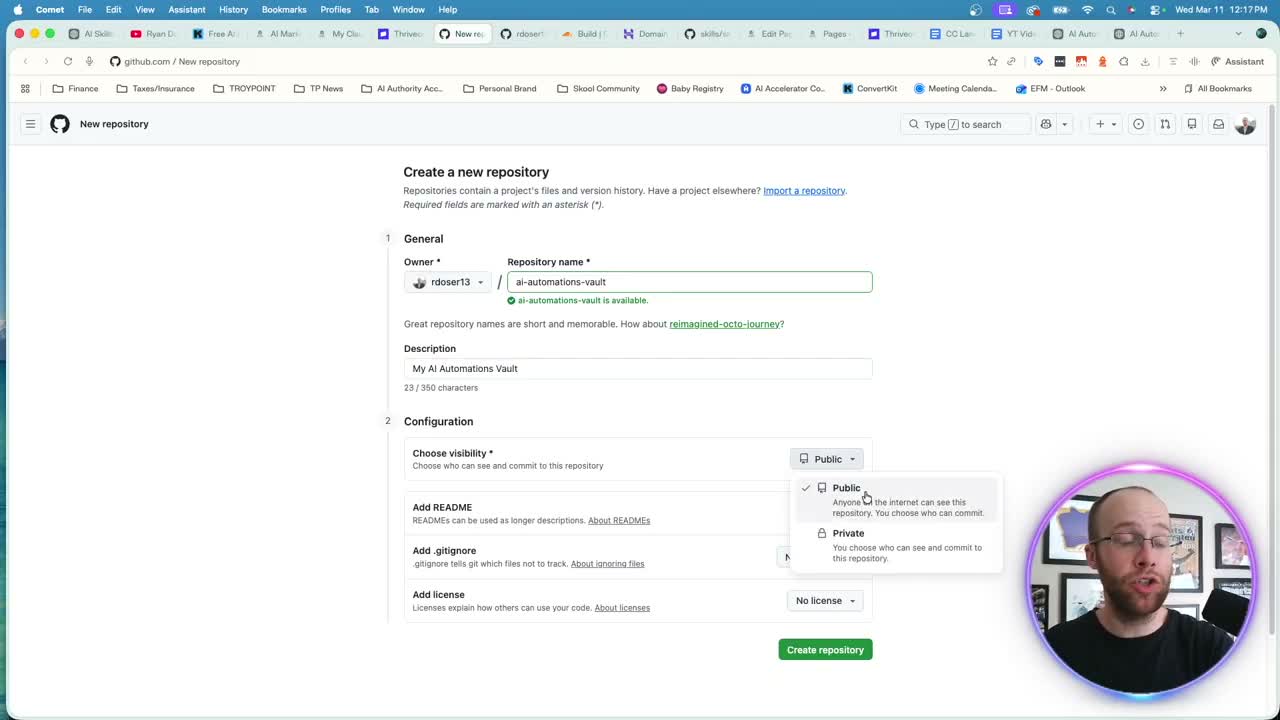Image resolution: width=1280 pixels, height=720 pixels.
Task: Reload the page with refresh icon
Action: coord(68,61)
